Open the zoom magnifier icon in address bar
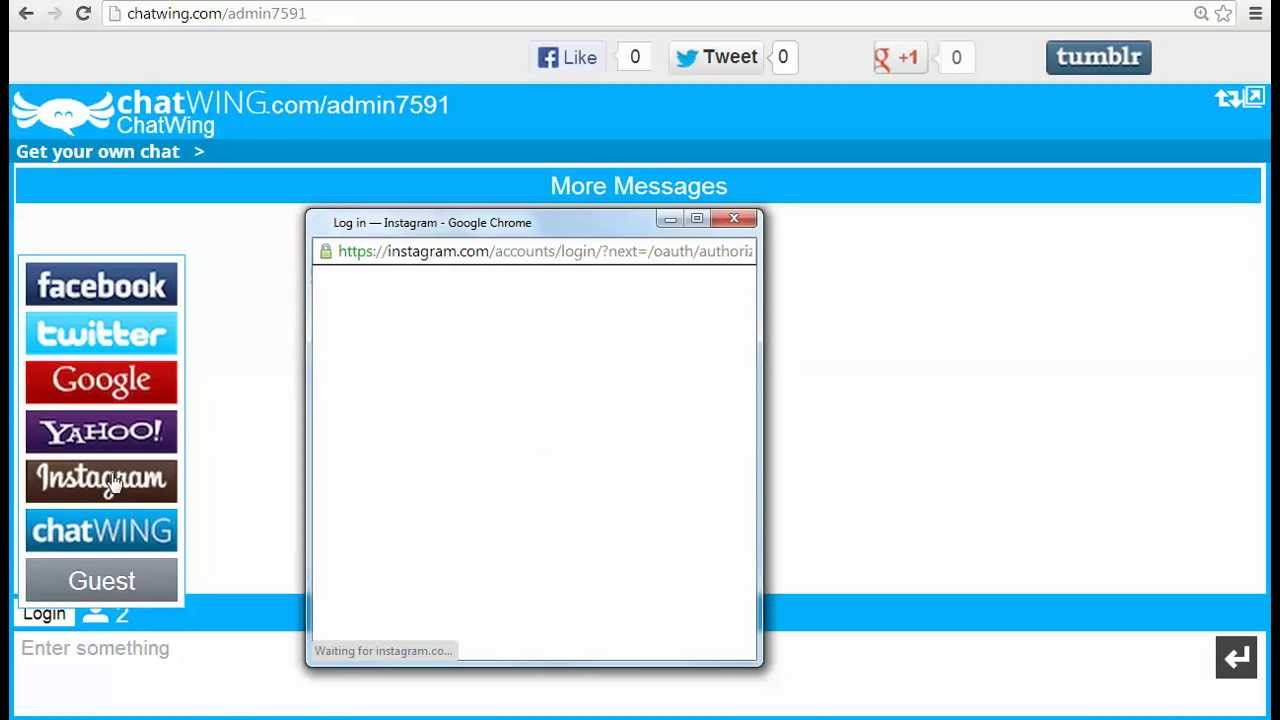Viewport: 1280px width, 720px height. click(1201, 13)
